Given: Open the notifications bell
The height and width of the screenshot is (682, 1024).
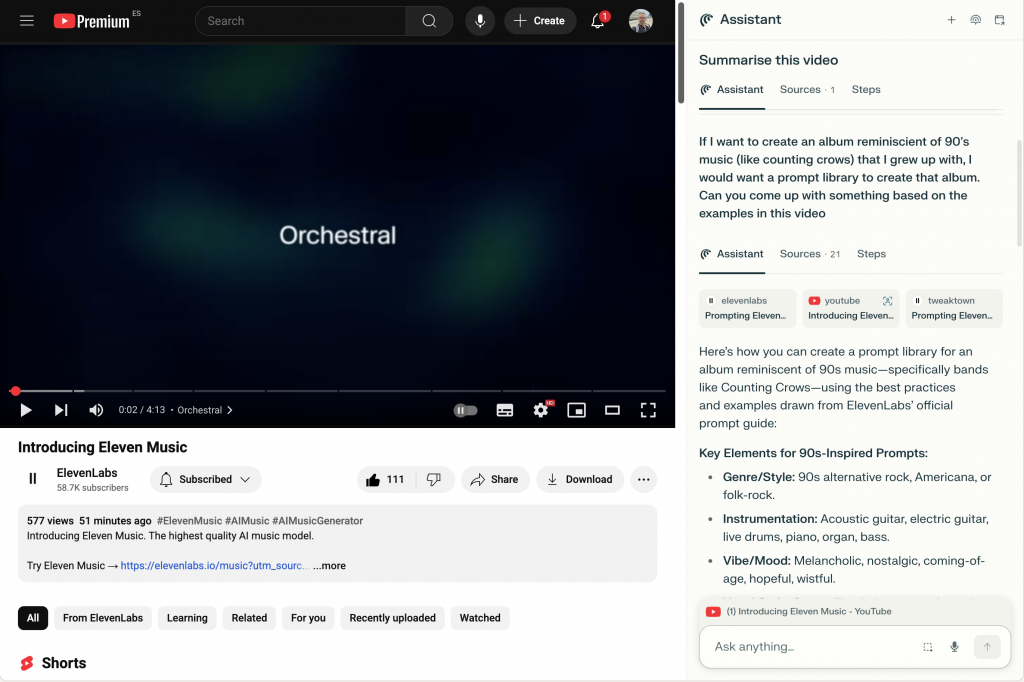Looking at the screenshot, I should tap(598, 21).
